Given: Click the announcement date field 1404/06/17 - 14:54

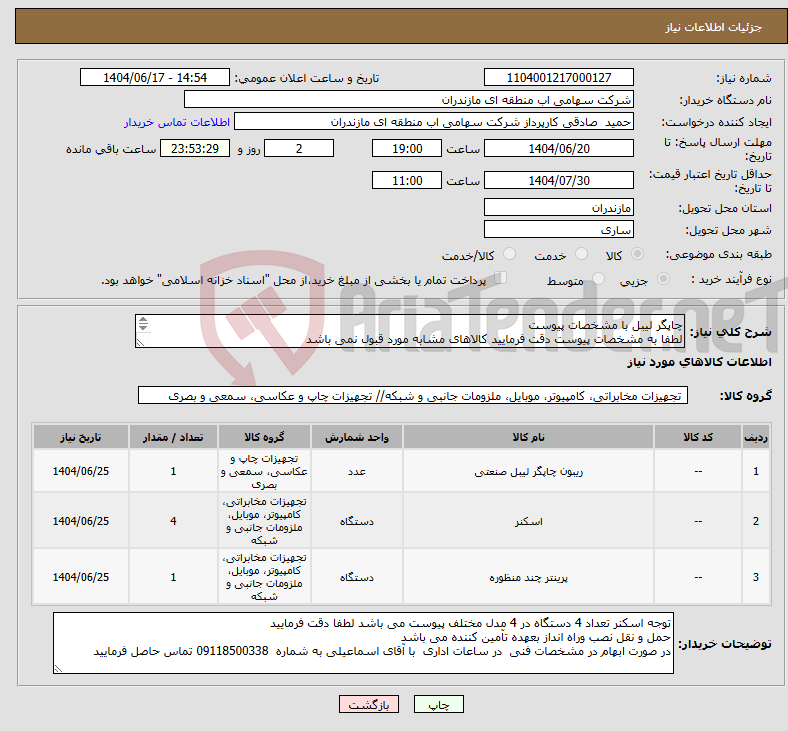Looking at the screenshot, I should [x=155, y=78].
